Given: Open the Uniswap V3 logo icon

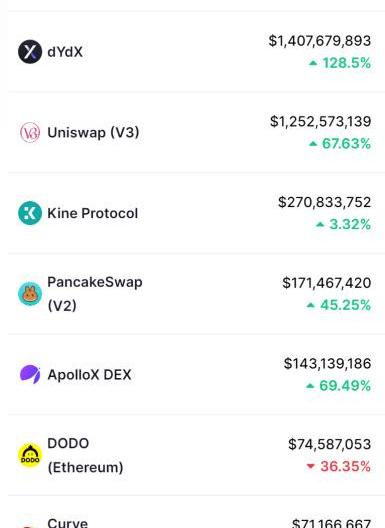Looking at the screenshot, I should 30,132.
